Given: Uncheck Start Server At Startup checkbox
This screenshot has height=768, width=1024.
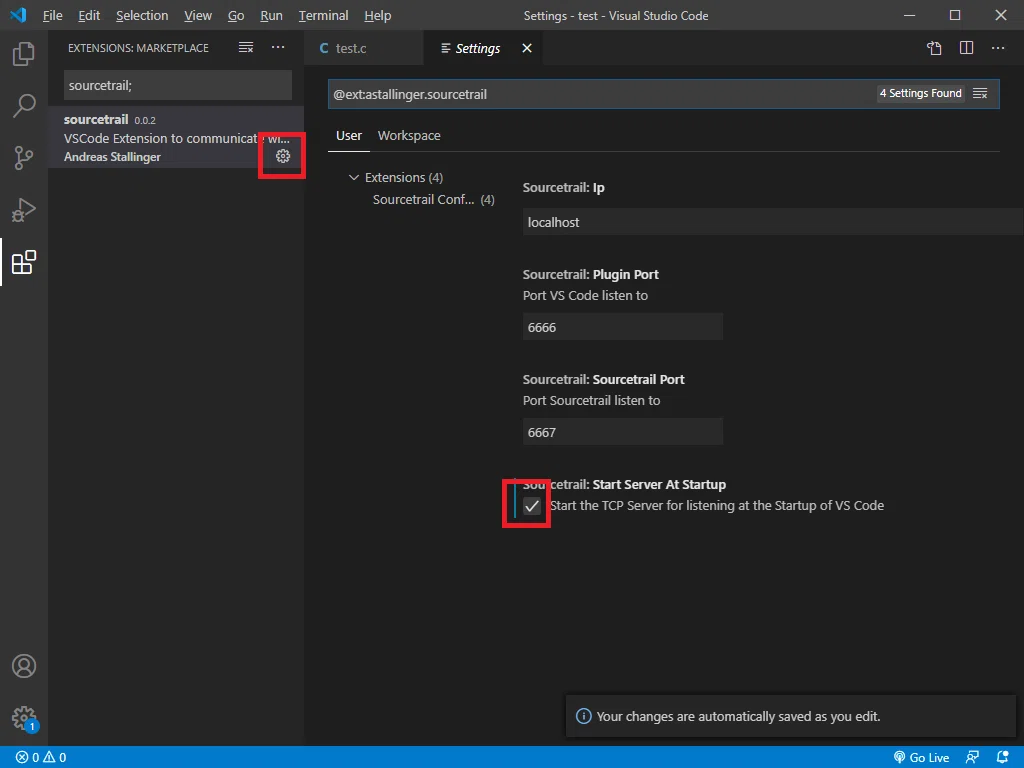Looking at the screenshot, I should click(532, 506).
